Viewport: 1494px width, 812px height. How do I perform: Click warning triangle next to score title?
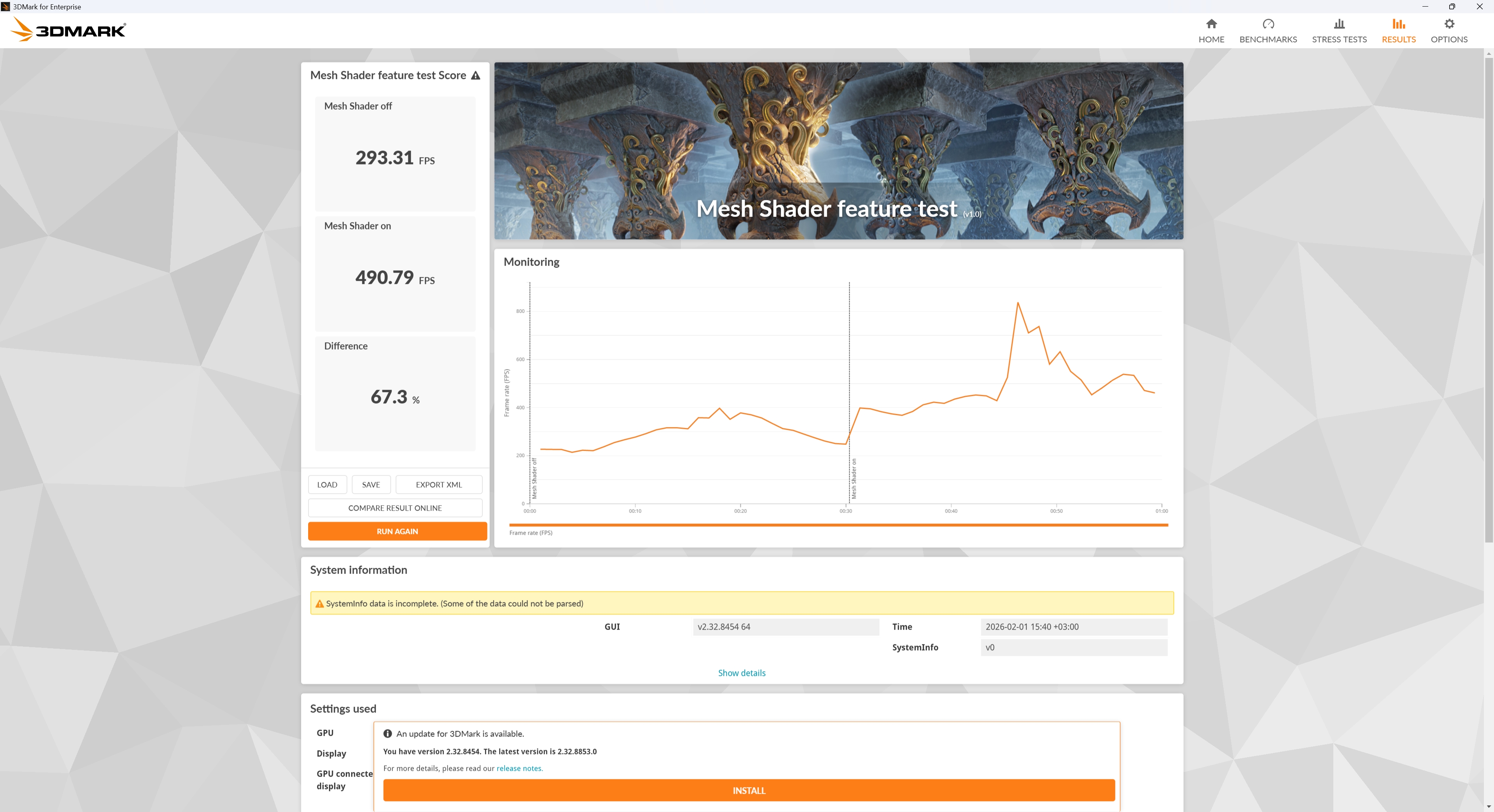coord(475,75)
